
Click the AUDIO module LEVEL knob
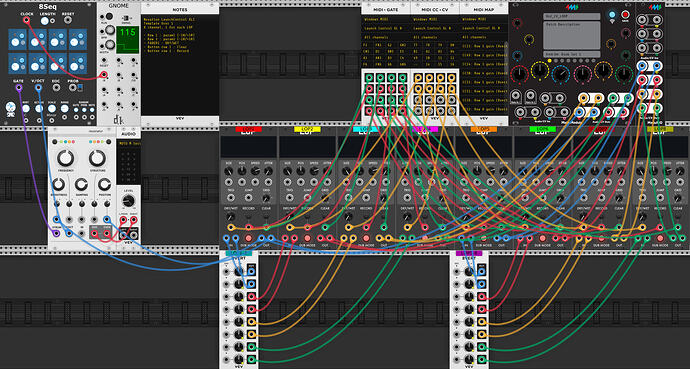pyautogui.click(x=128, y=201)
